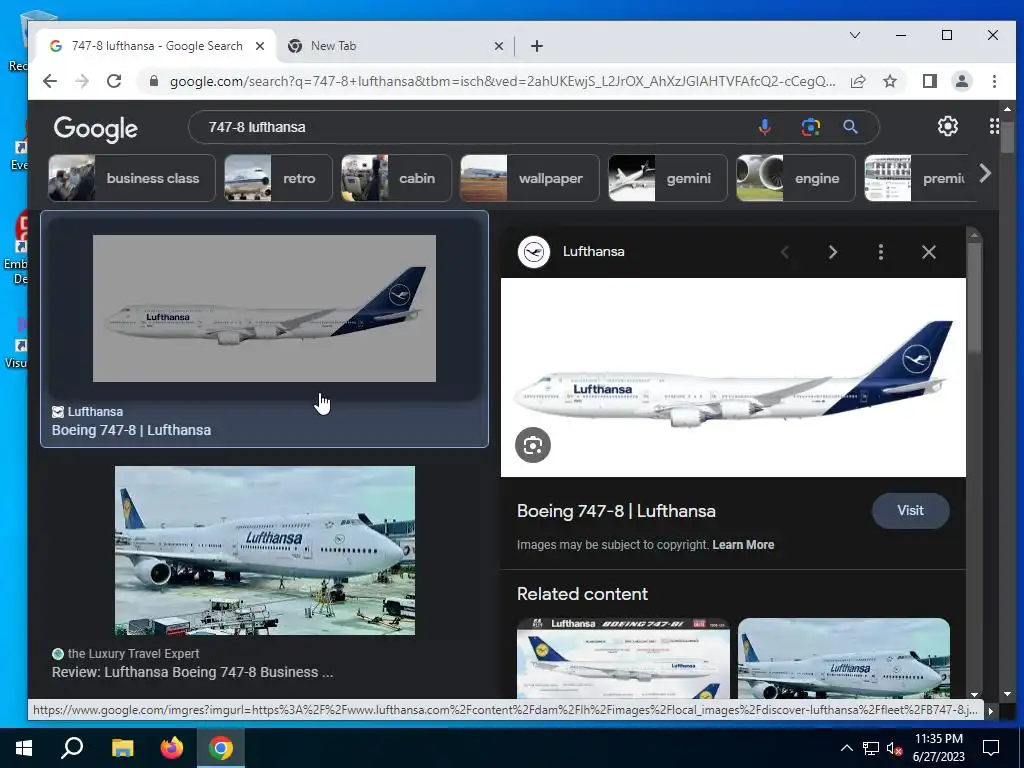This screenshot has width=1024, height=768.
Task: Open Boeing 747-8 | Lufthansa preview title
Action: pyautogui.click(x=616, y=511)
